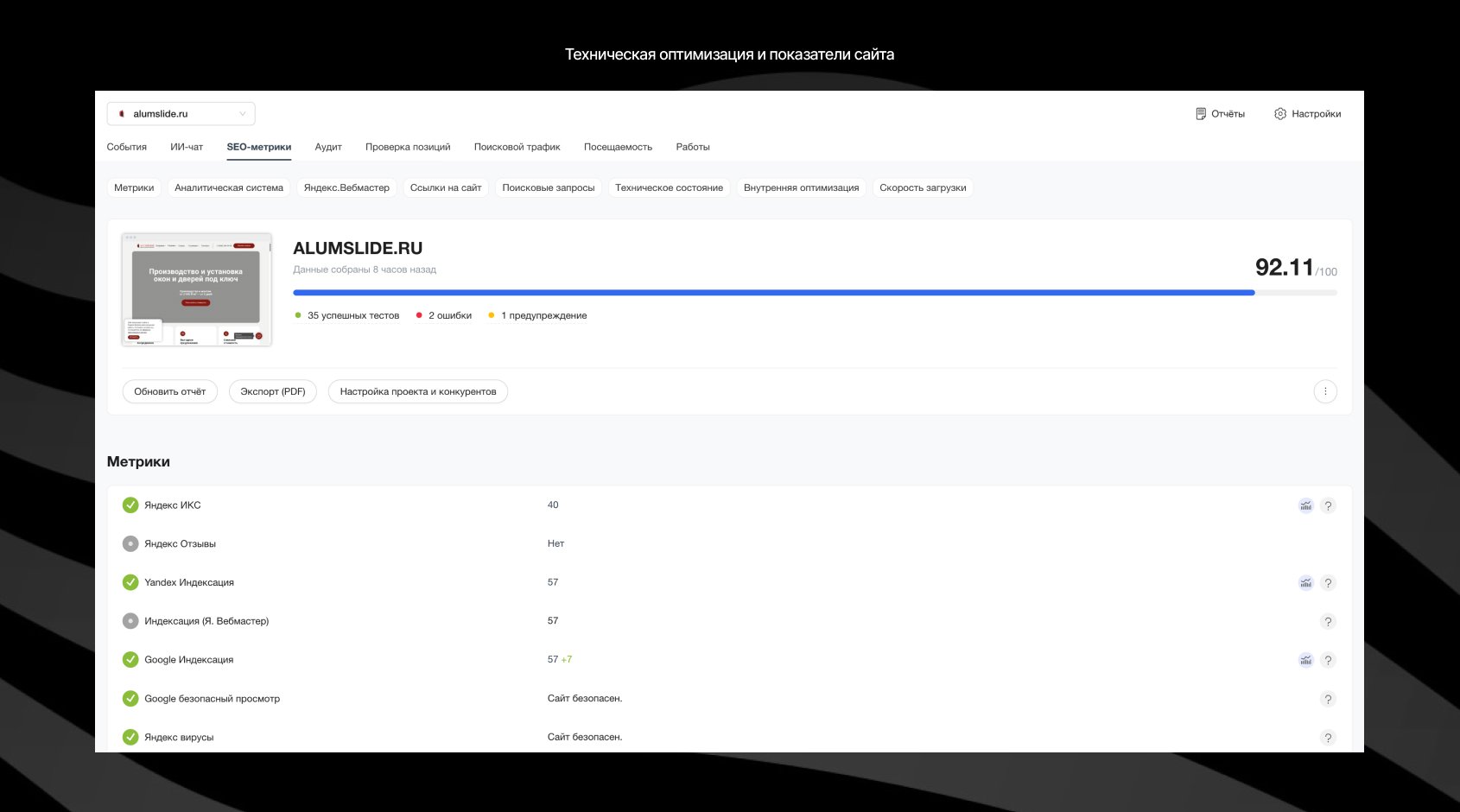
Task: Show help for Google безопасный просмотр
Action: (x=1328, y=699)
